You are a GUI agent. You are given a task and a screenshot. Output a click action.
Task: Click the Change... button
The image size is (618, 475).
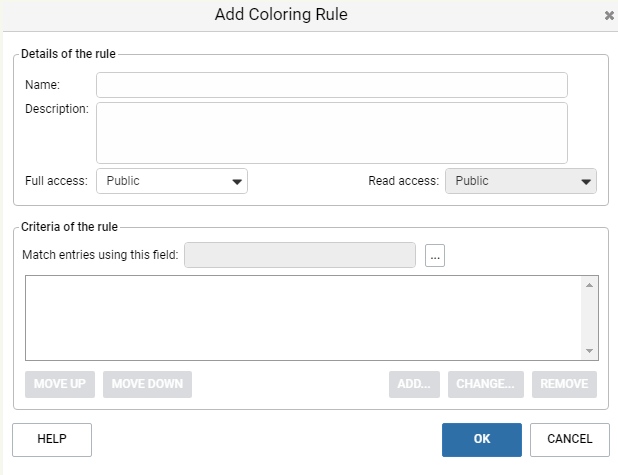click(x=486, y=384)
